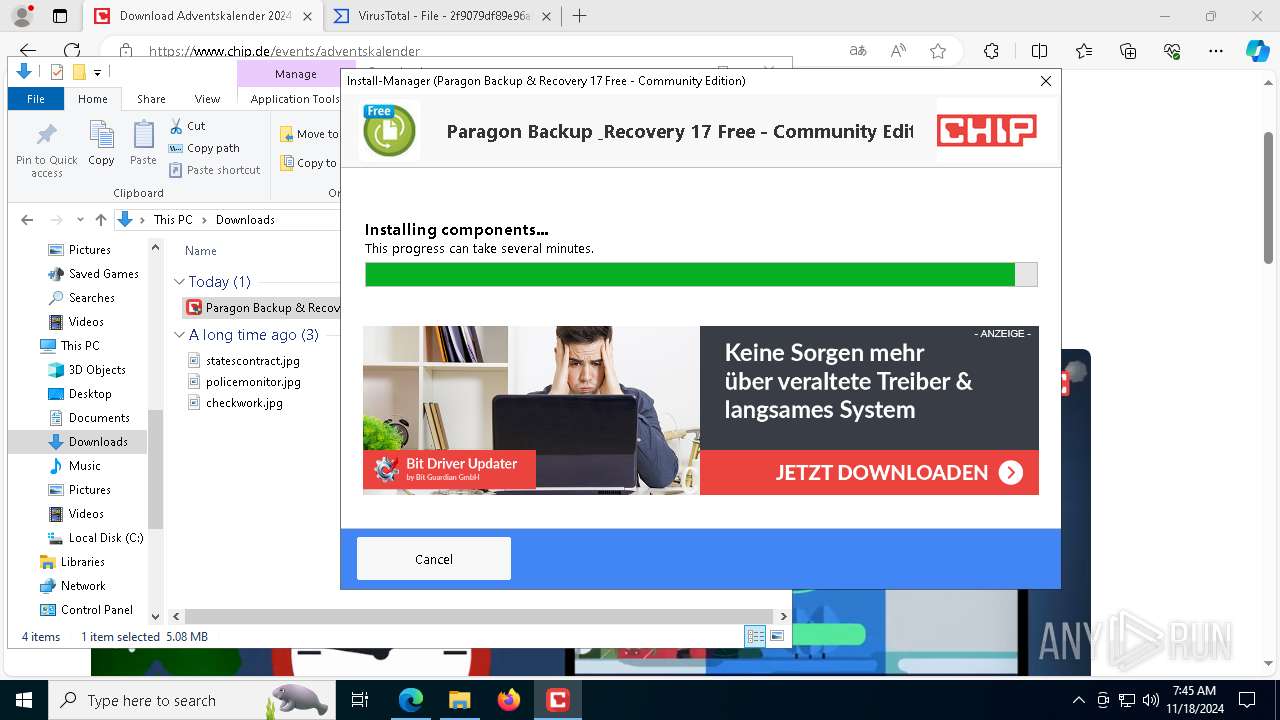Click Pin to Quick access icon

46,150
